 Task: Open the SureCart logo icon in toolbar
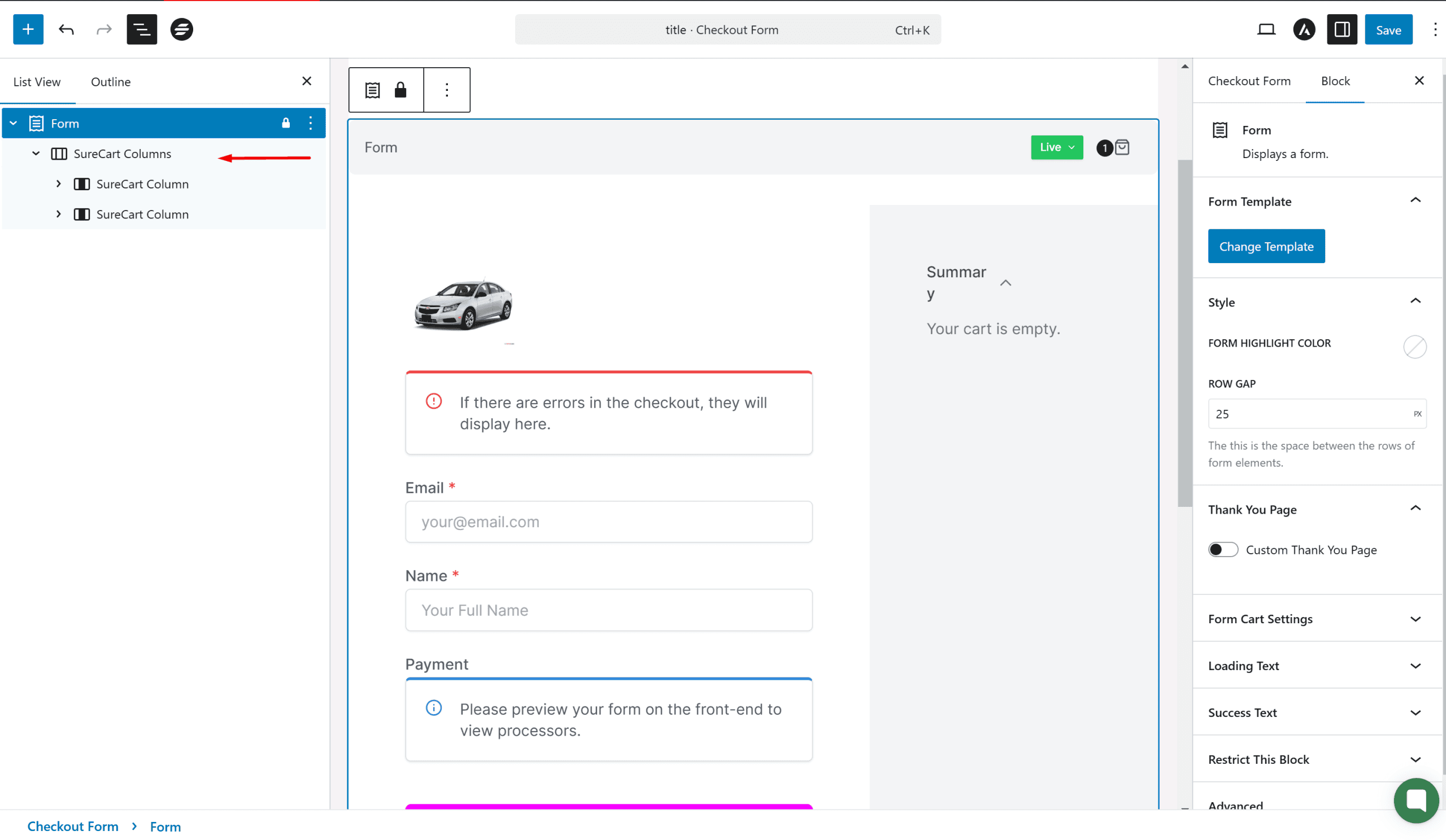point(181,29)
